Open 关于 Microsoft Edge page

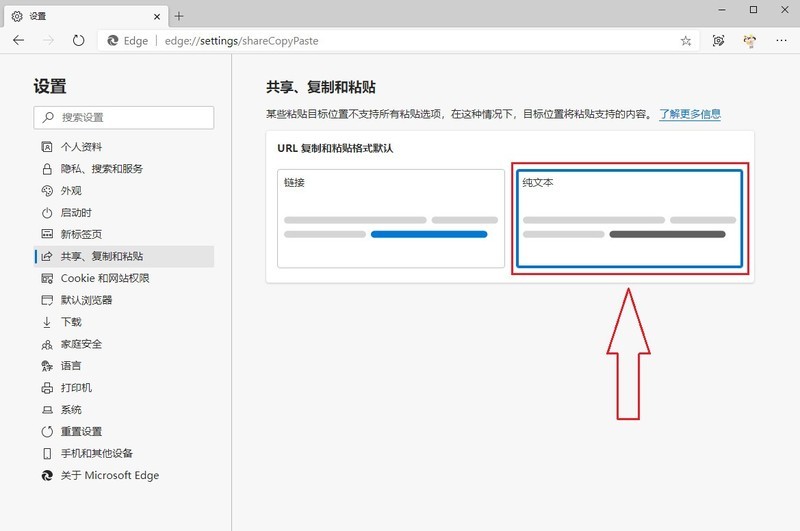pos(109,475)
